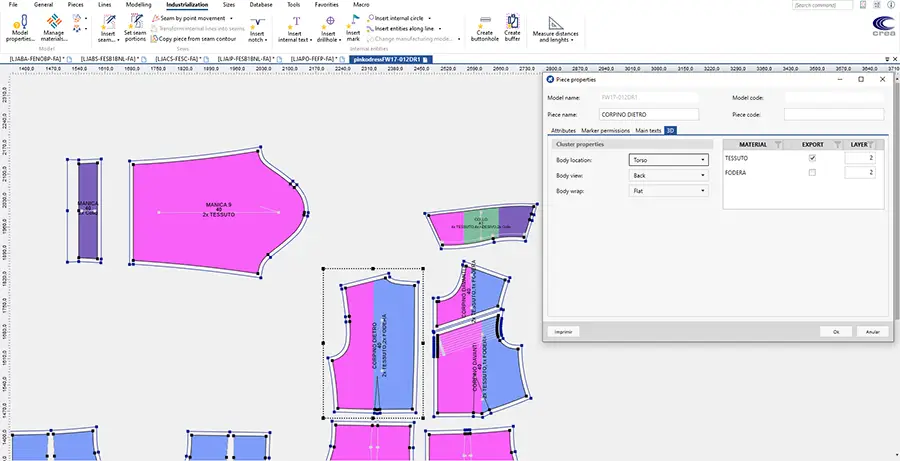
Task: Open Model properties tool
Action: [x=19, y=28]
